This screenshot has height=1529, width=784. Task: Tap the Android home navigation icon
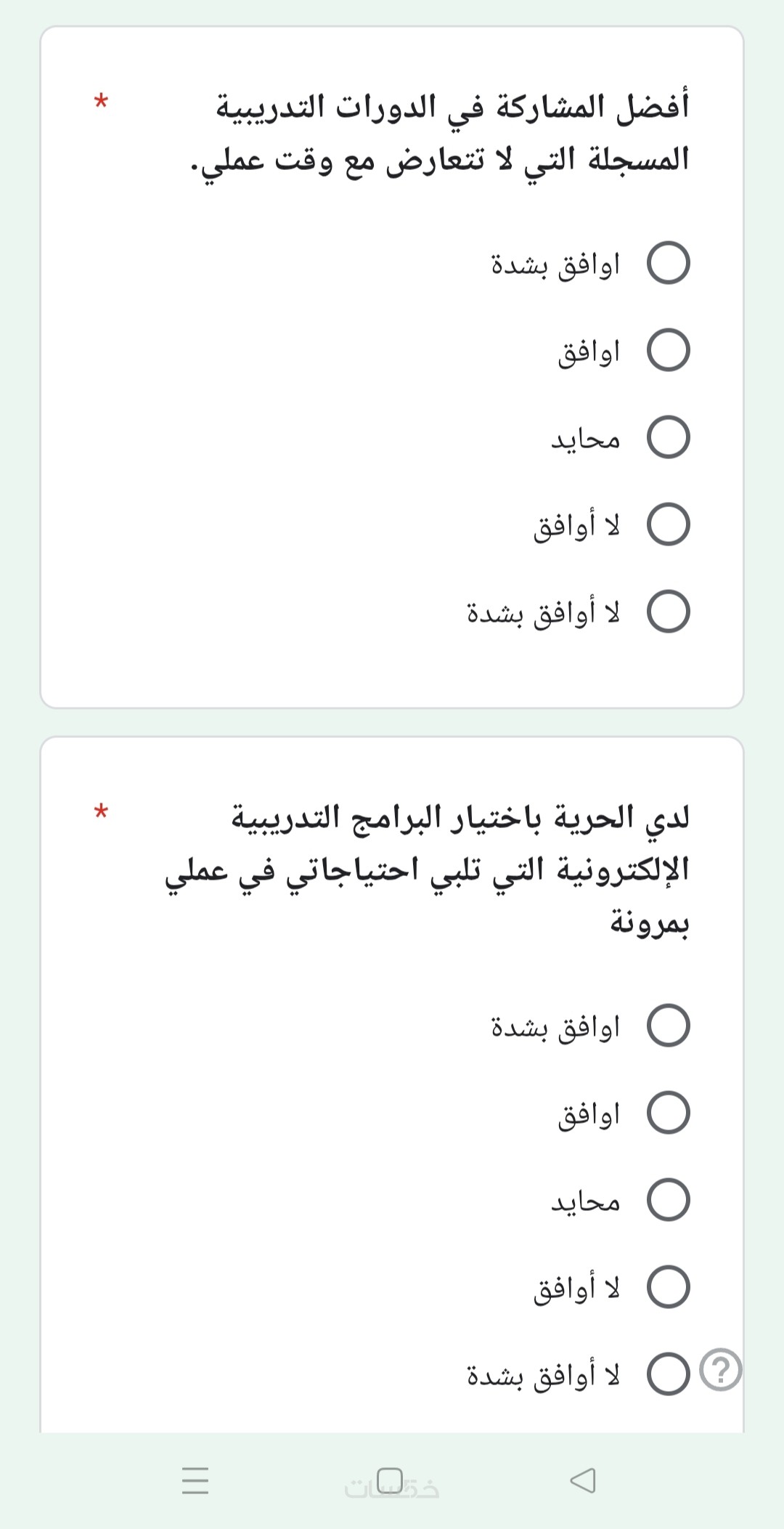coord(391,1480)
